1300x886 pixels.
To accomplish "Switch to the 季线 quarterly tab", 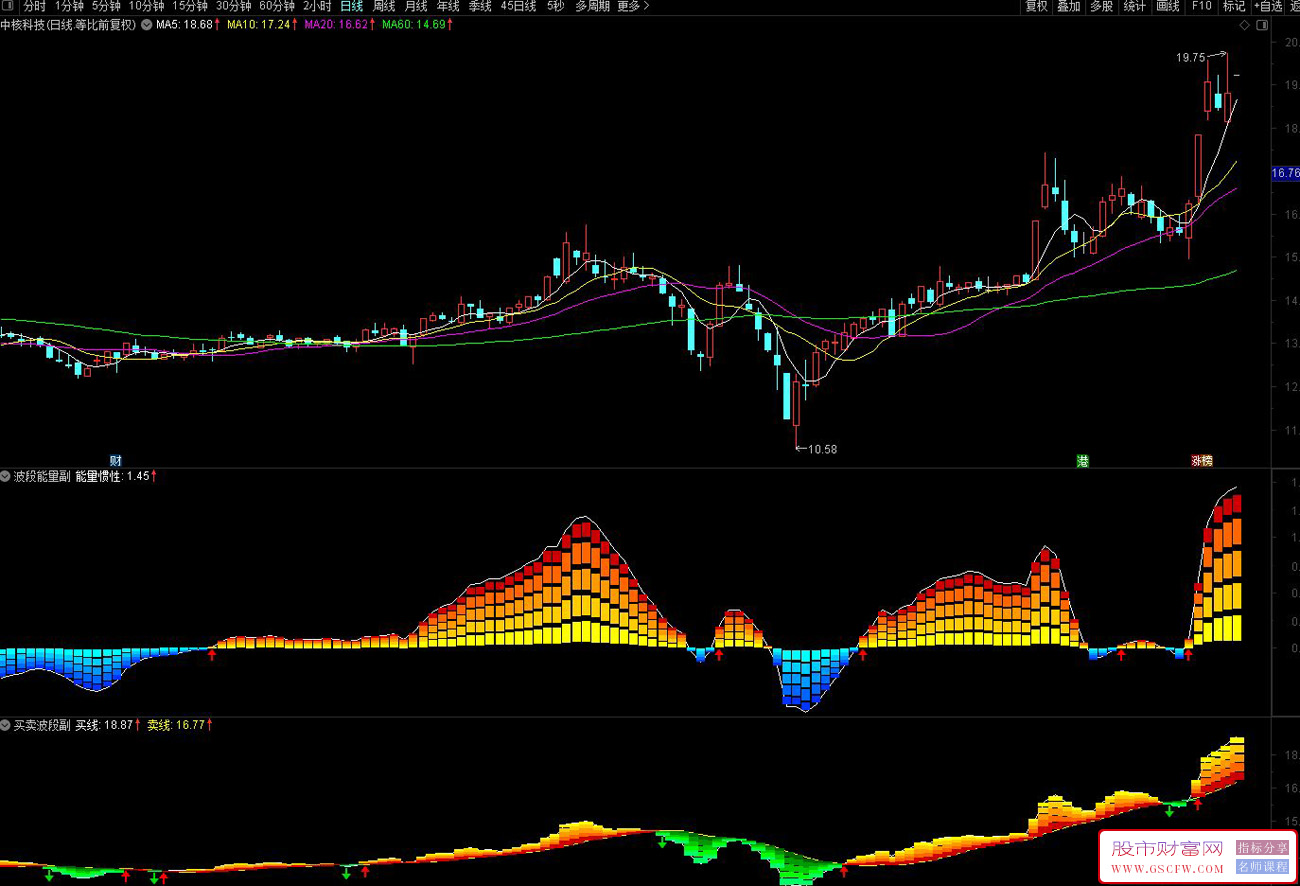I will [480, 6].
